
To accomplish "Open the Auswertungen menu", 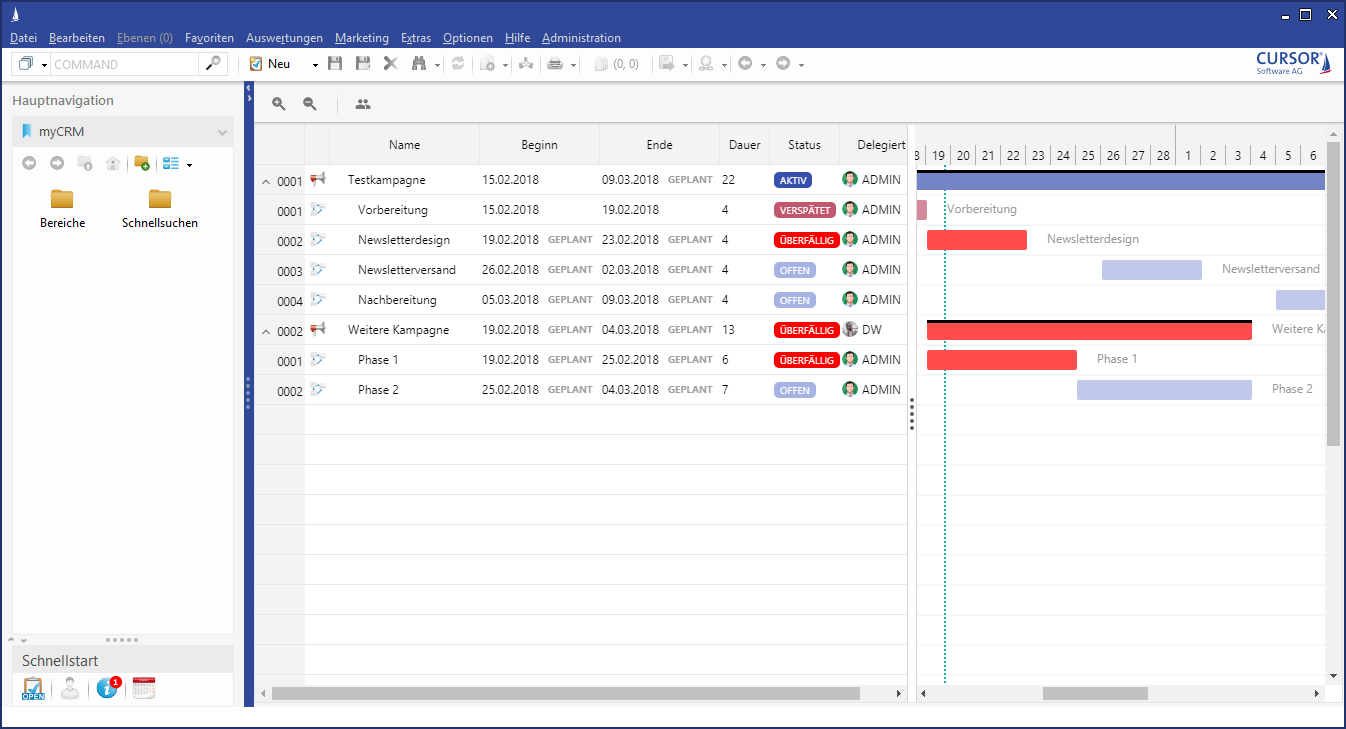I will pyautogui.click(x=284, y=38).
